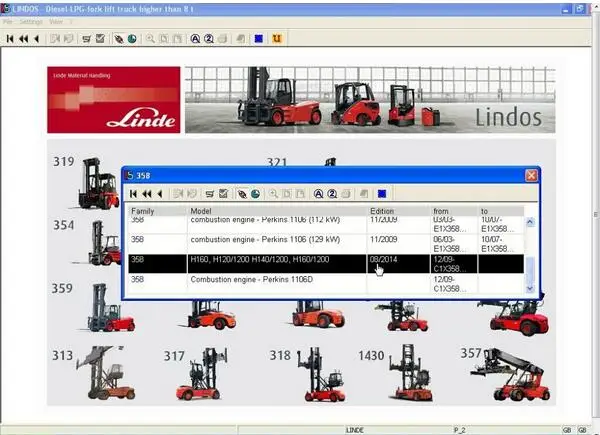Open the ? help menu
The height and width of the screenshot is (435, 600).
70,22
